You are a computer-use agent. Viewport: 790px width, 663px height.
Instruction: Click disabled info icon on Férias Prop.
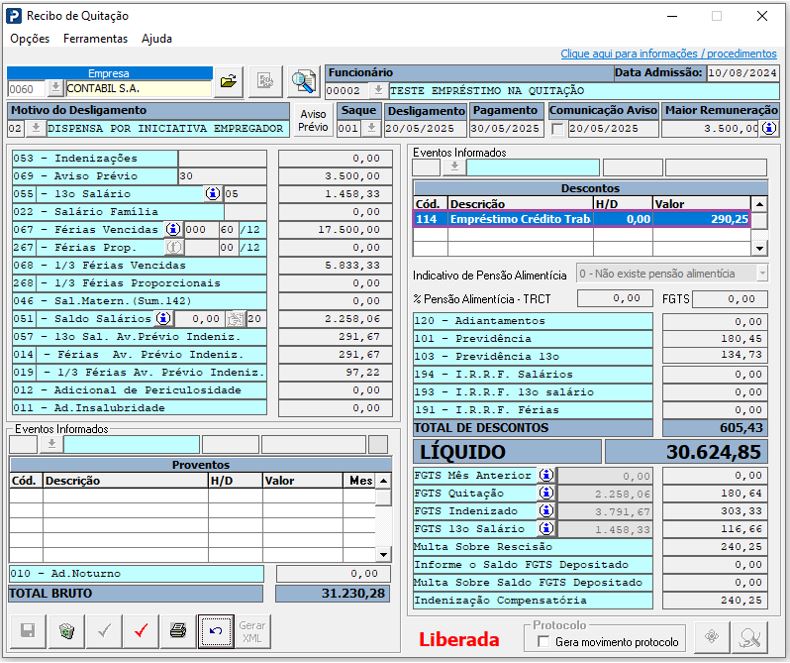174,247
